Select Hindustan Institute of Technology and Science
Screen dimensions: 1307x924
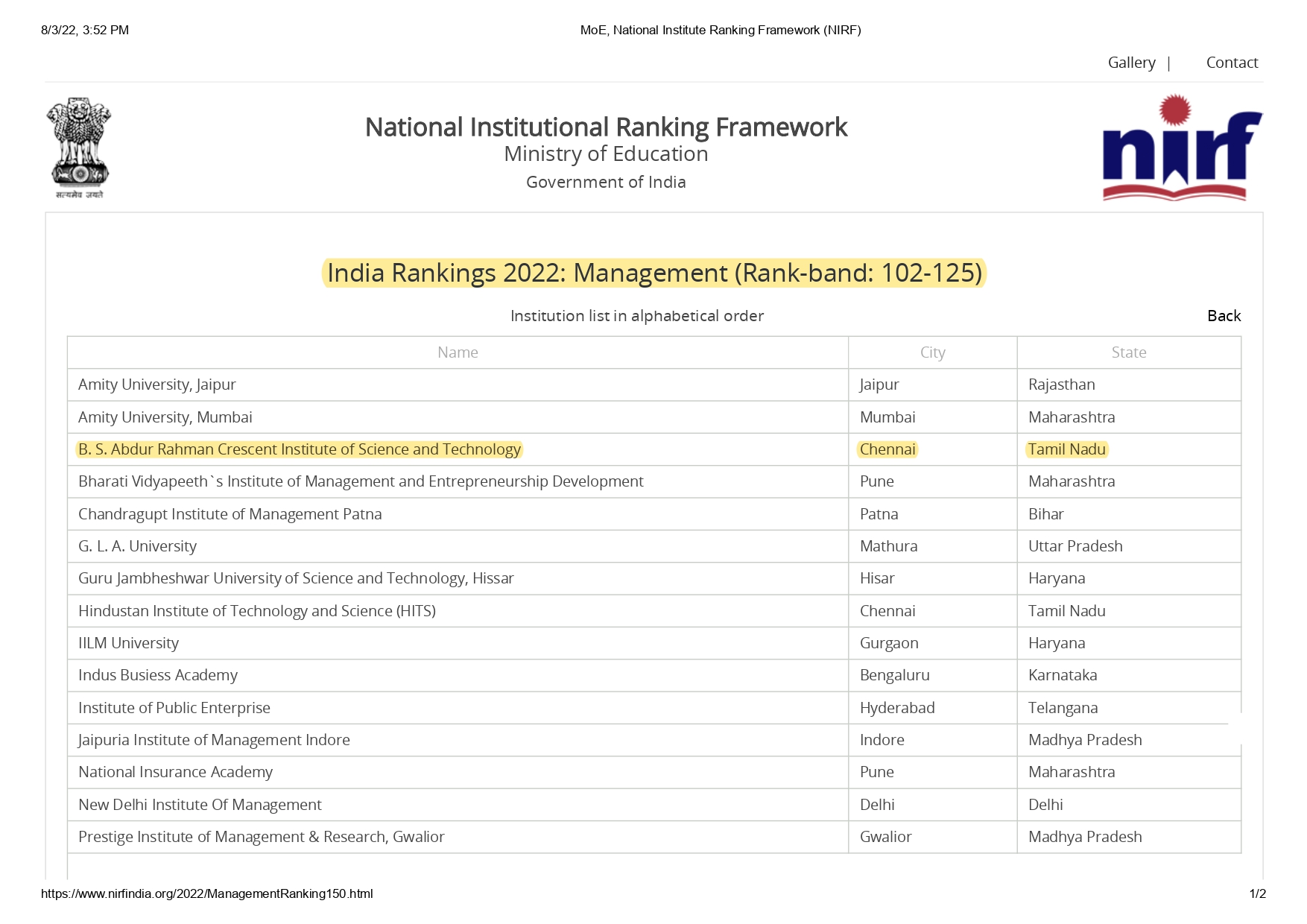(257, 611)
